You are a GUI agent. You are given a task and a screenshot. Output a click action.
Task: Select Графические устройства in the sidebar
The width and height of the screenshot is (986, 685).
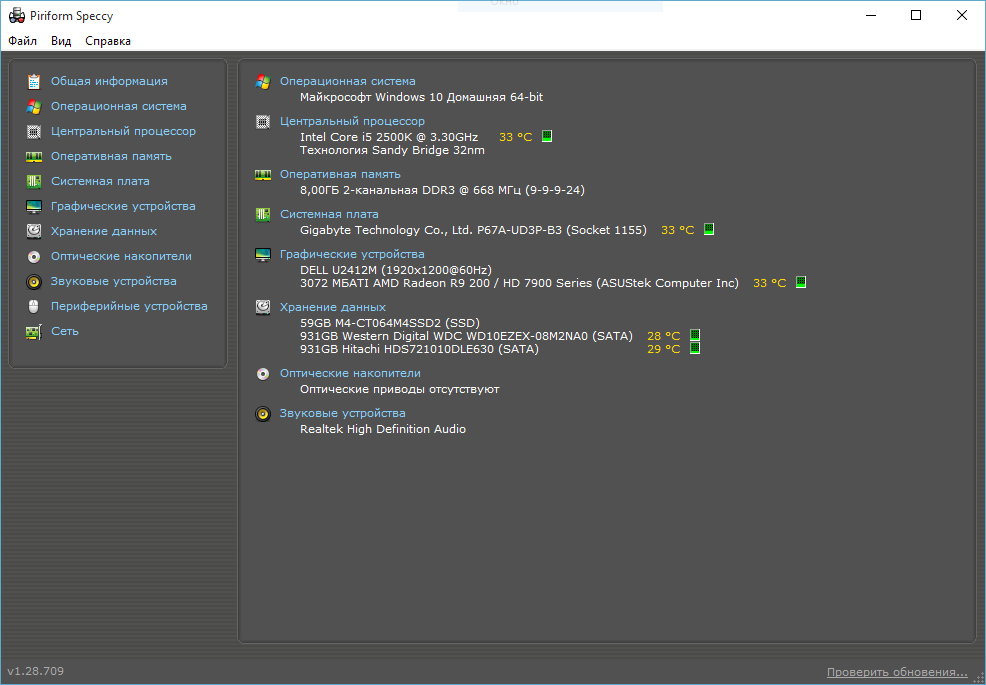tap(123, 206)
